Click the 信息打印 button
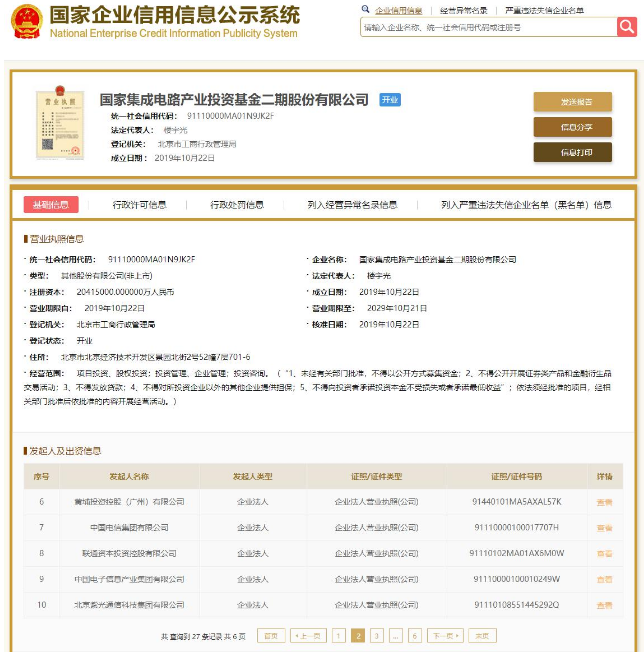This screenshot has width=644, height=659. (573, 152)
